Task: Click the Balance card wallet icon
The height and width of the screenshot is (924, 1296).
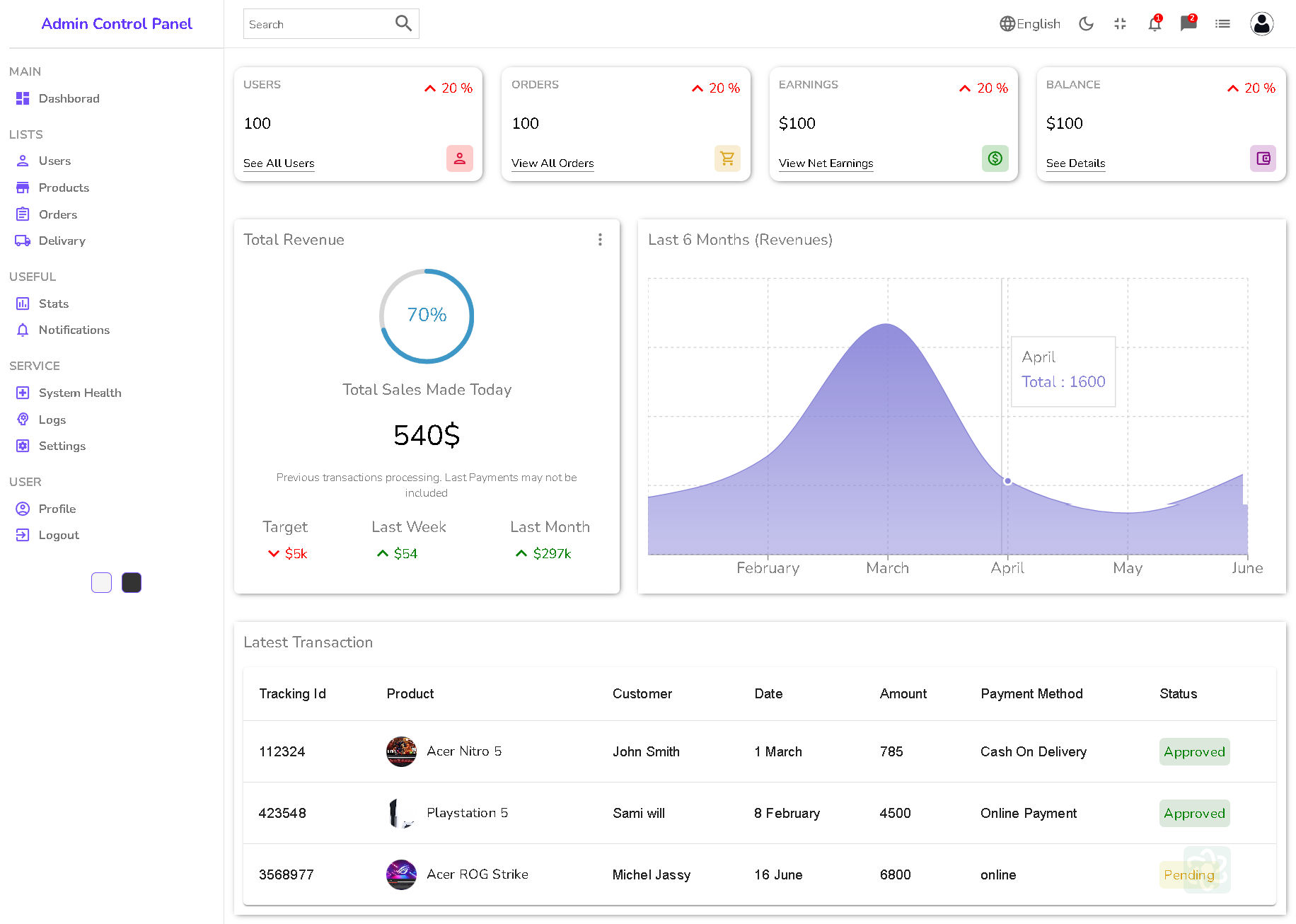Action: coord(1263,158)
